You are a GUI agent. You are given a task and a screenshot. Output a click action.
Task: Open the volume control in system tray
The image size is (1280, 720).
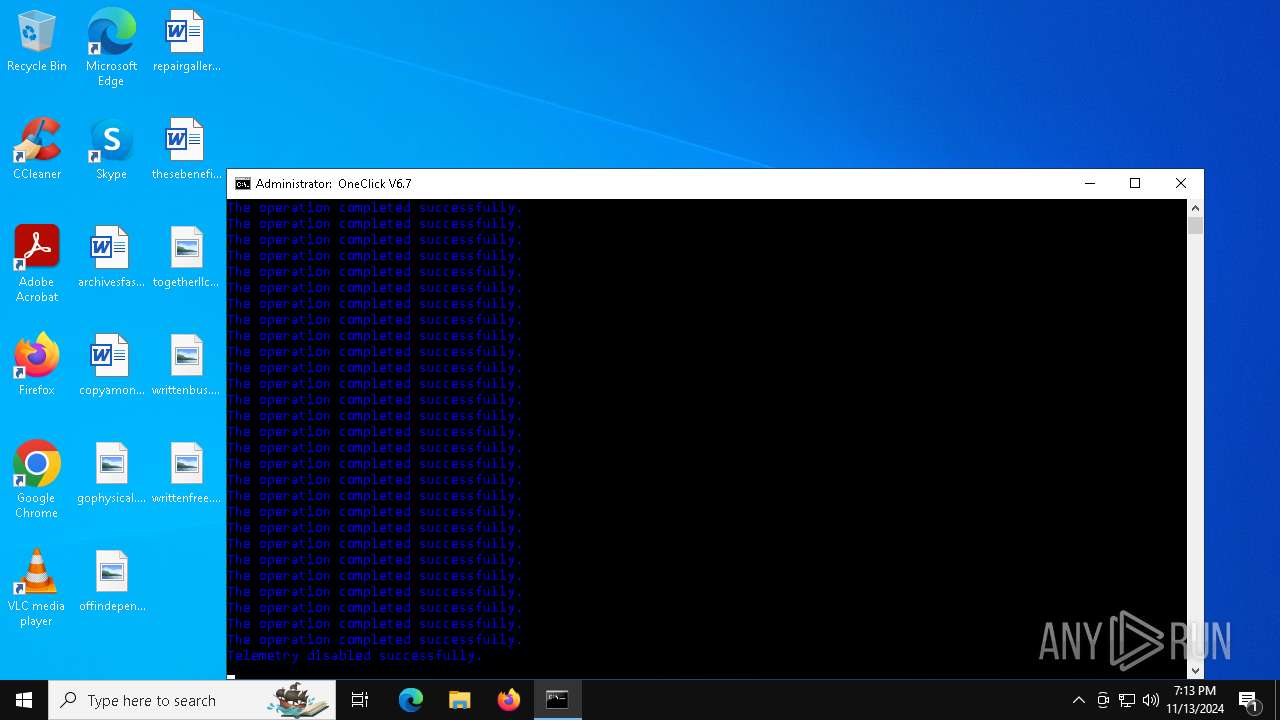click(x=1151, y=700)
